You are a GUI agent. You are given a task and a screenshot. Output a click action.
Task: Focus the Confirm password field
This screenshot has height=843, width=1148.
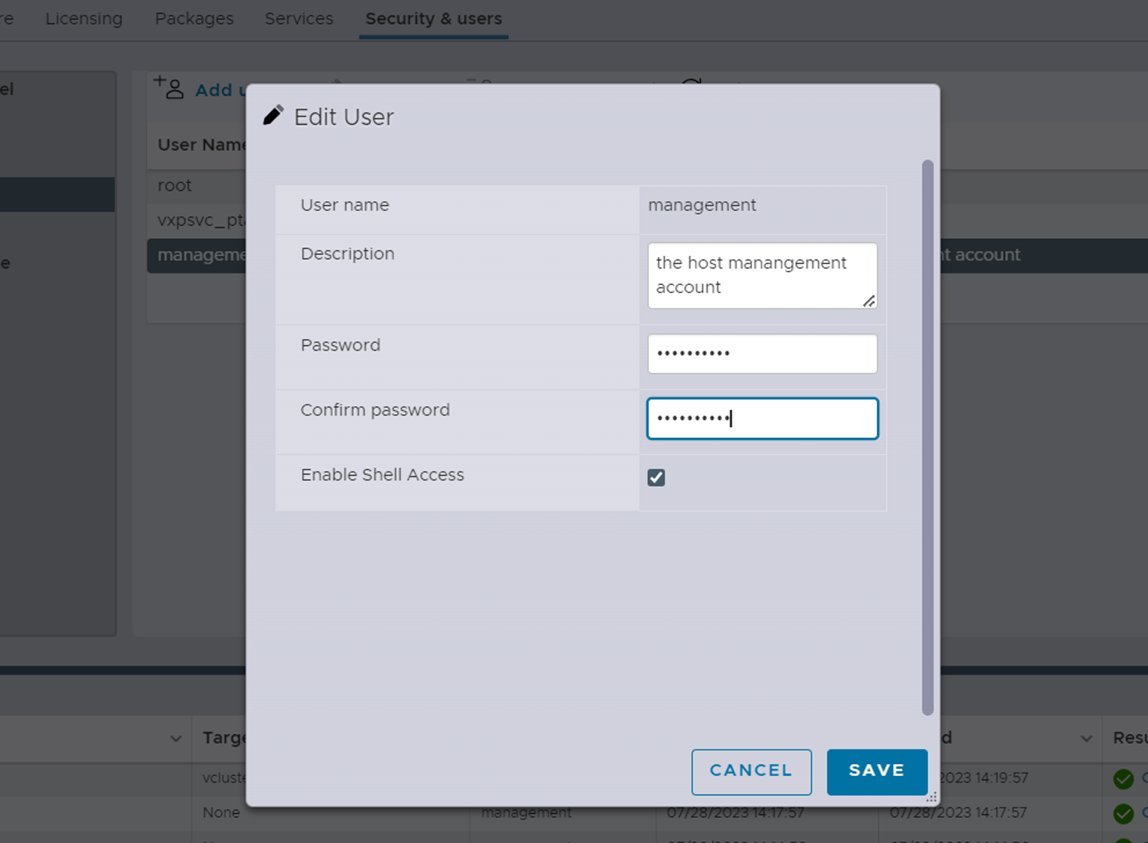pos(762,418)
